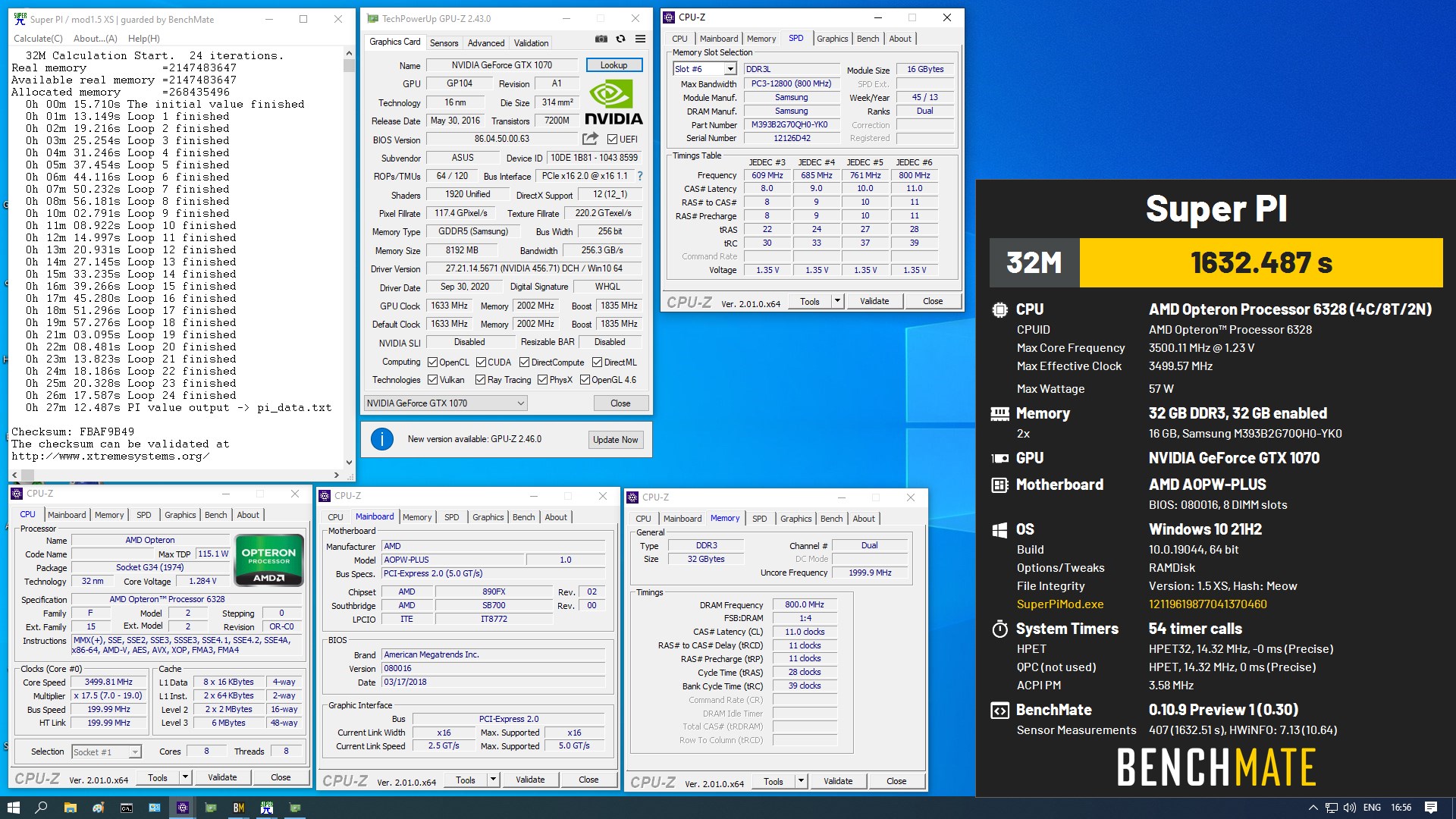Show hidden tray icons chevron

click(x=1313, y=808)
